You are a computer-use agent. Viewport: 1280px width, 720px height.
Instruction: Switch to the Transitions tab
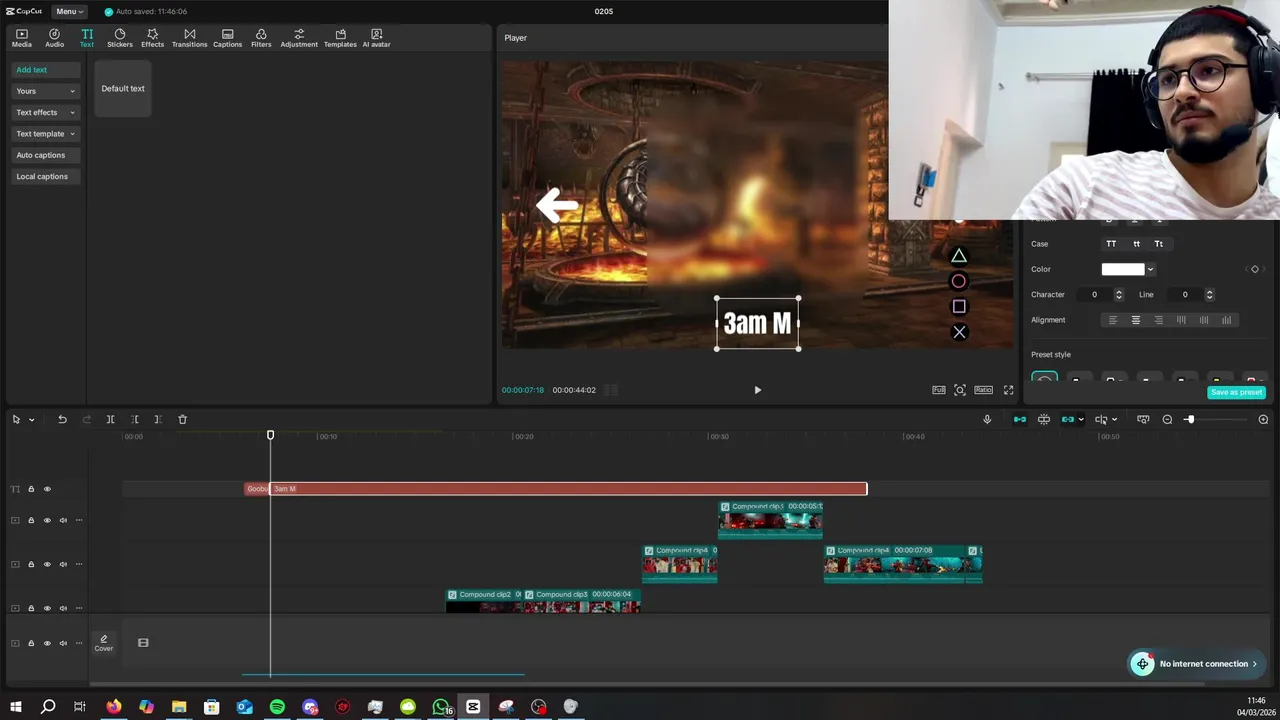189,38
